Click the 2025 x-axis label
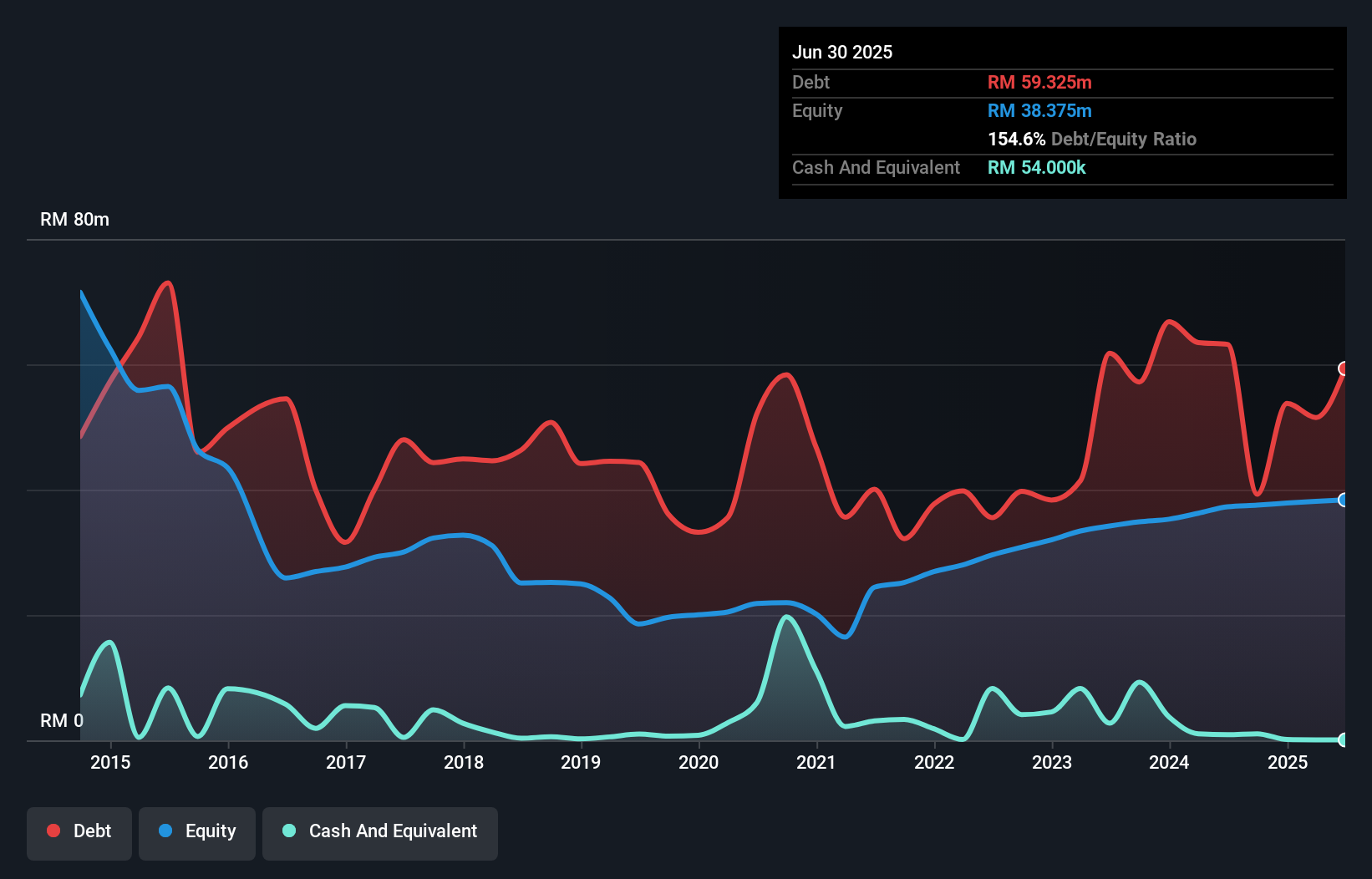Viewport: 1372px width, 879px height. (x=1288, y=762)
